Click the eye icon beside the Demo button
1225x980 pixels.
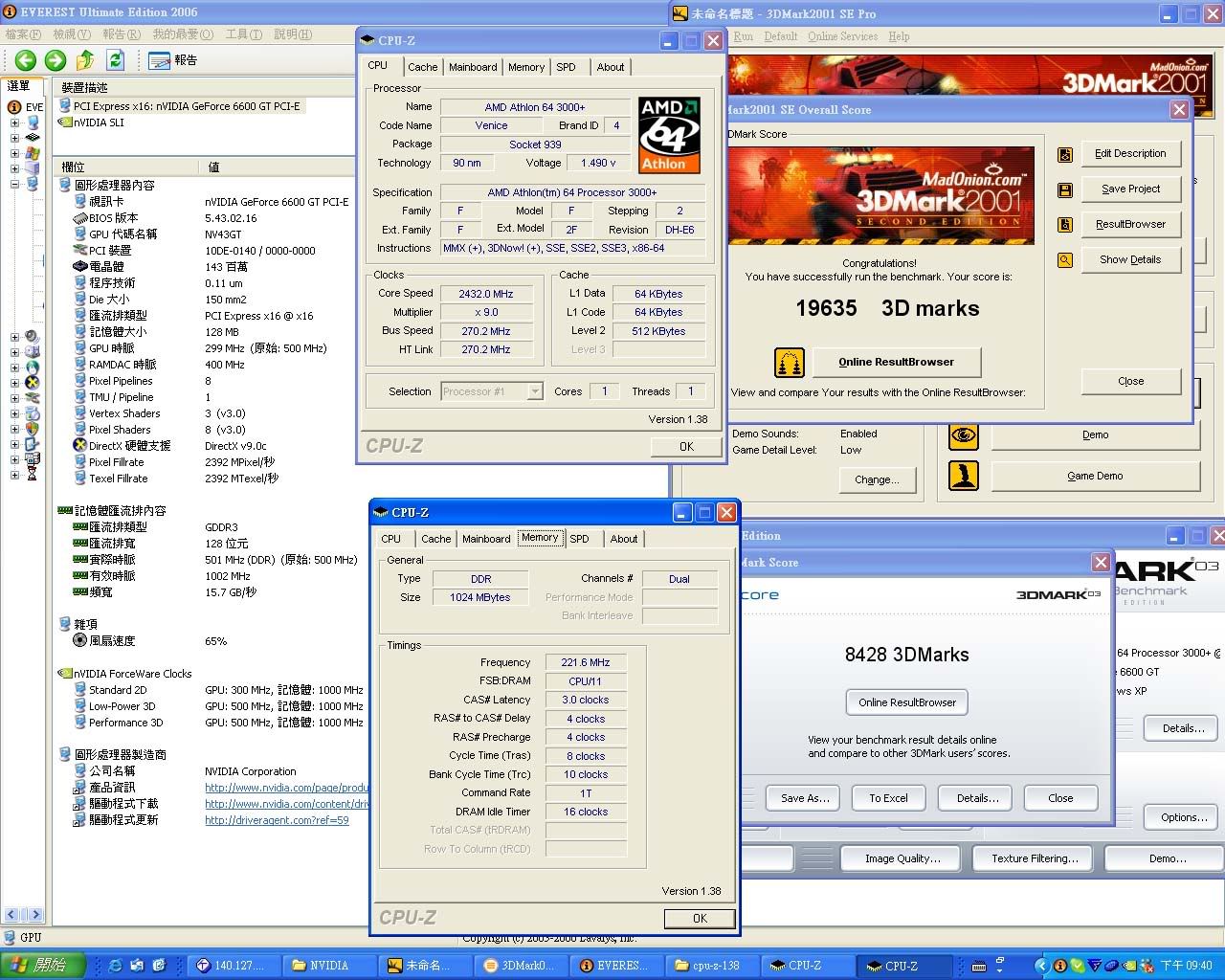tap(964, 434)
